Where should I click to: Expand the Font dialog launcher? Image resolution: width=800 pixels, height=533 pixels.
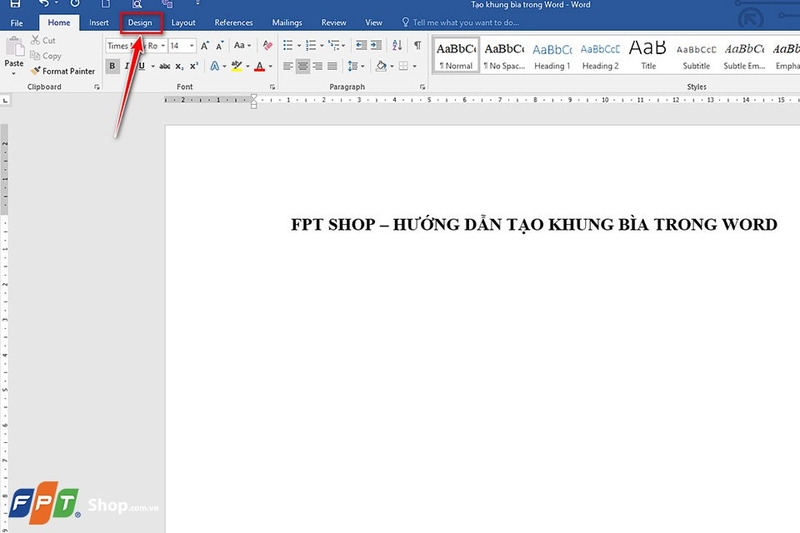[x=272, y=87]
